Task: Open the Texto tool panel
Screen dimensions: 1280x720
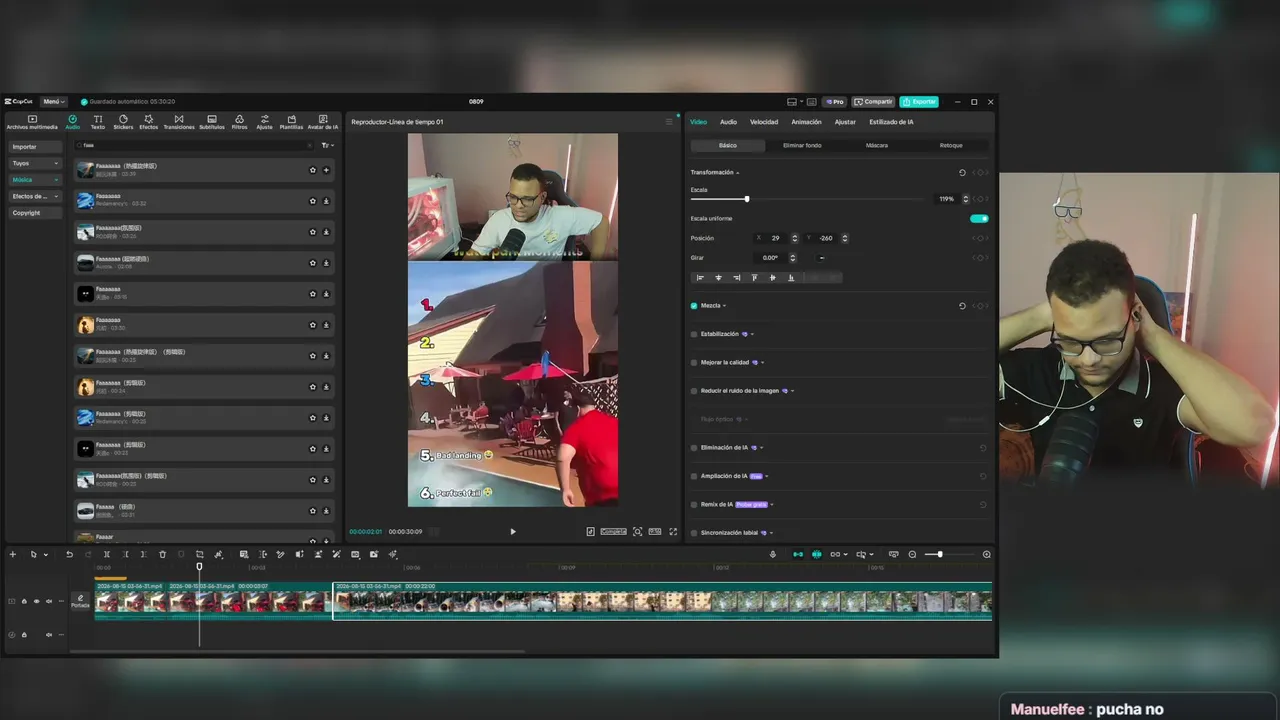Action: pyautogui.click(x=98, y=122)
